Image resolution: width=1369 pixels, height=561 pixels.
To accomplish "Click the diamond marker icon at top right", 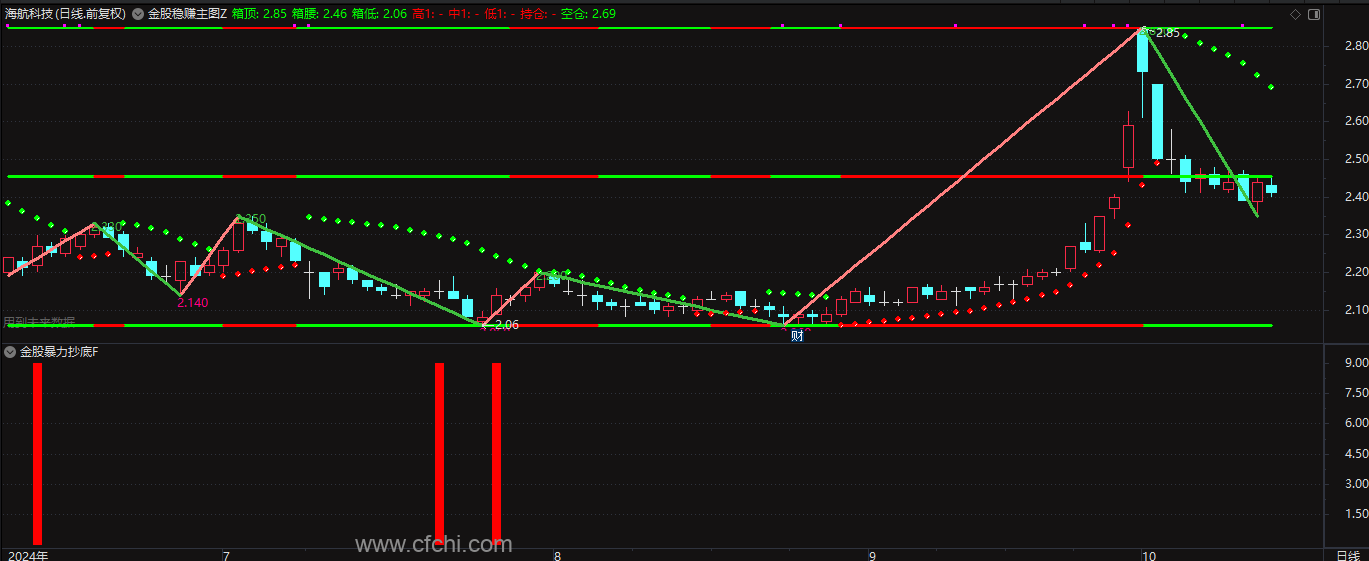I will [1295, 14].
